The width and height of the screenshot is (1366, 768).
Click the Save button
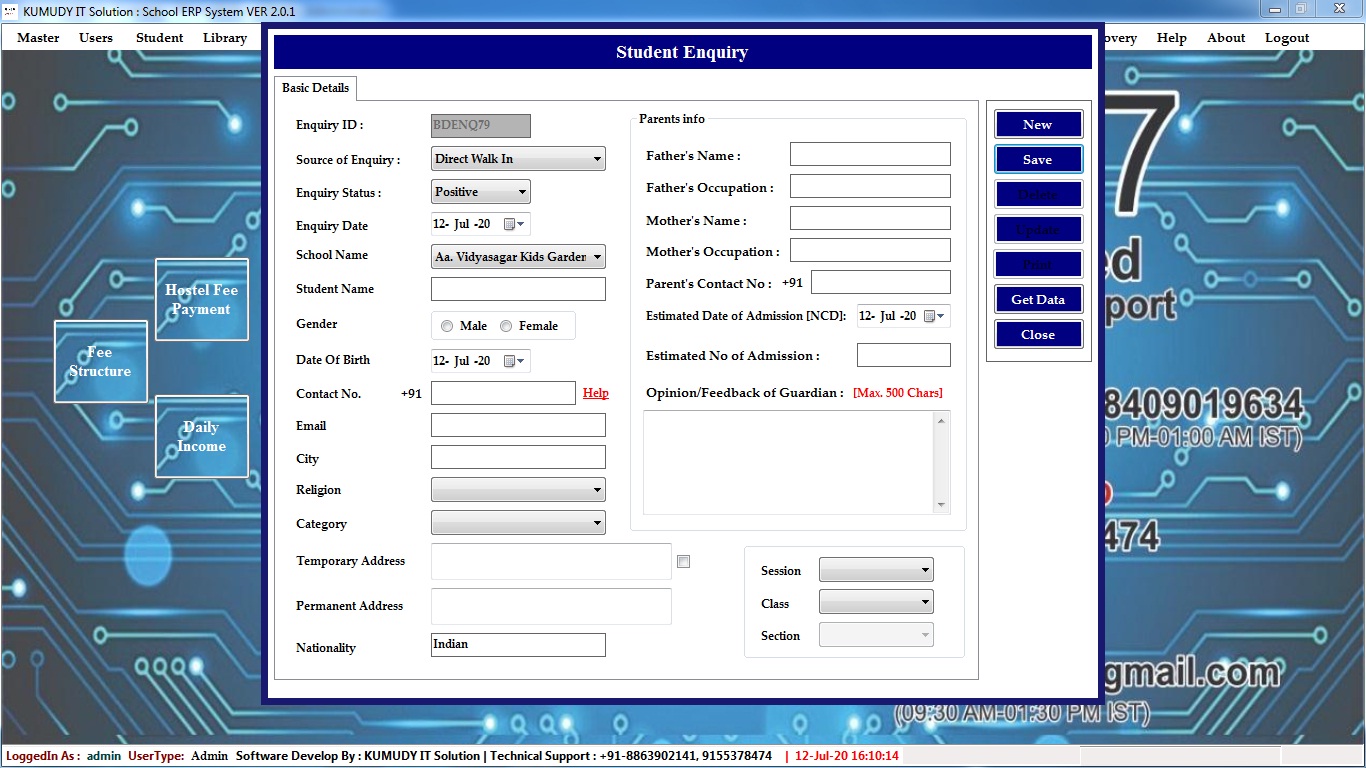pyautogui.click(x=1038, y=160)
